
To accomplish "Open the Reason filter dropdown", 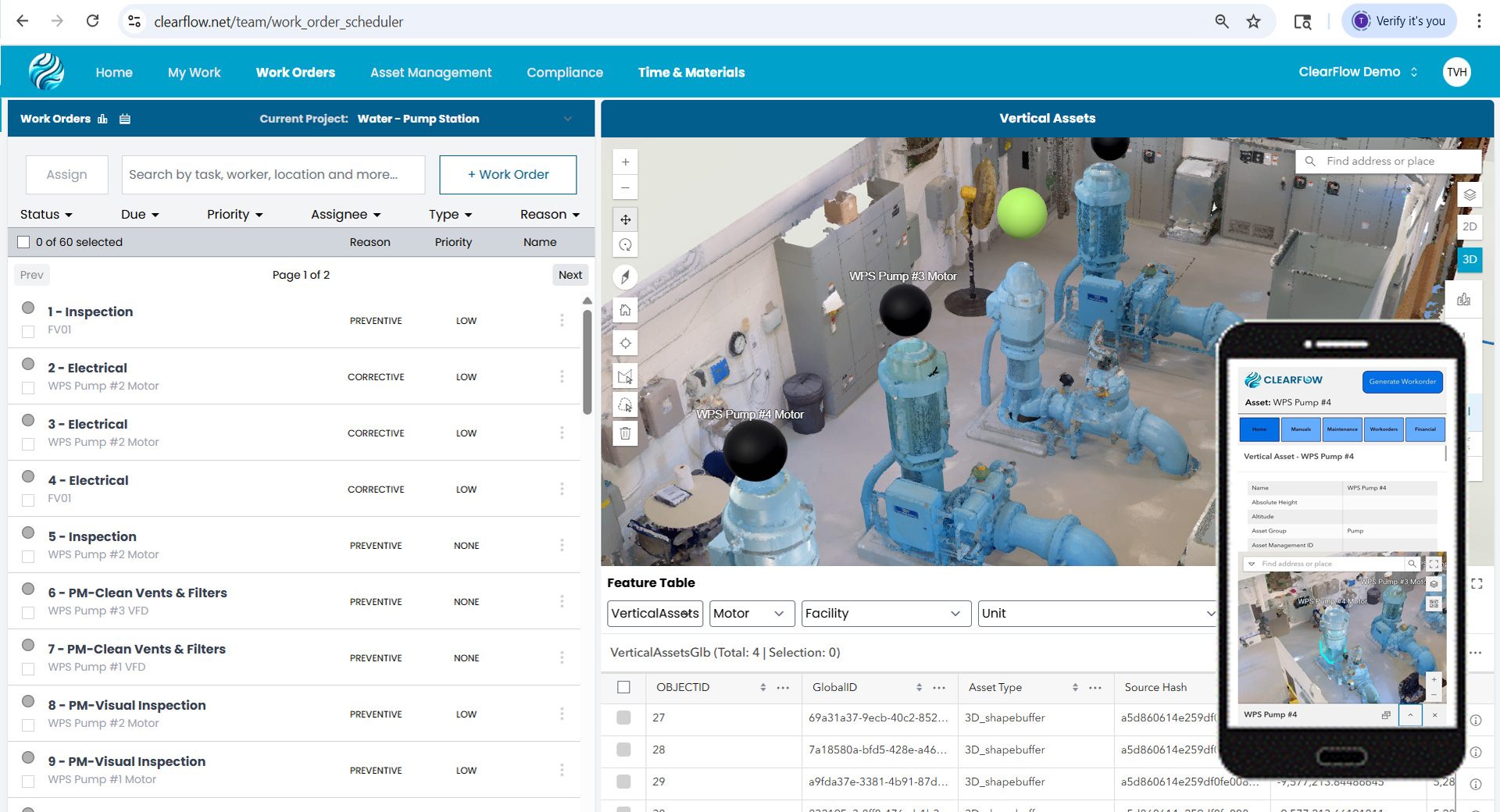I will click(x=550, y=214).
